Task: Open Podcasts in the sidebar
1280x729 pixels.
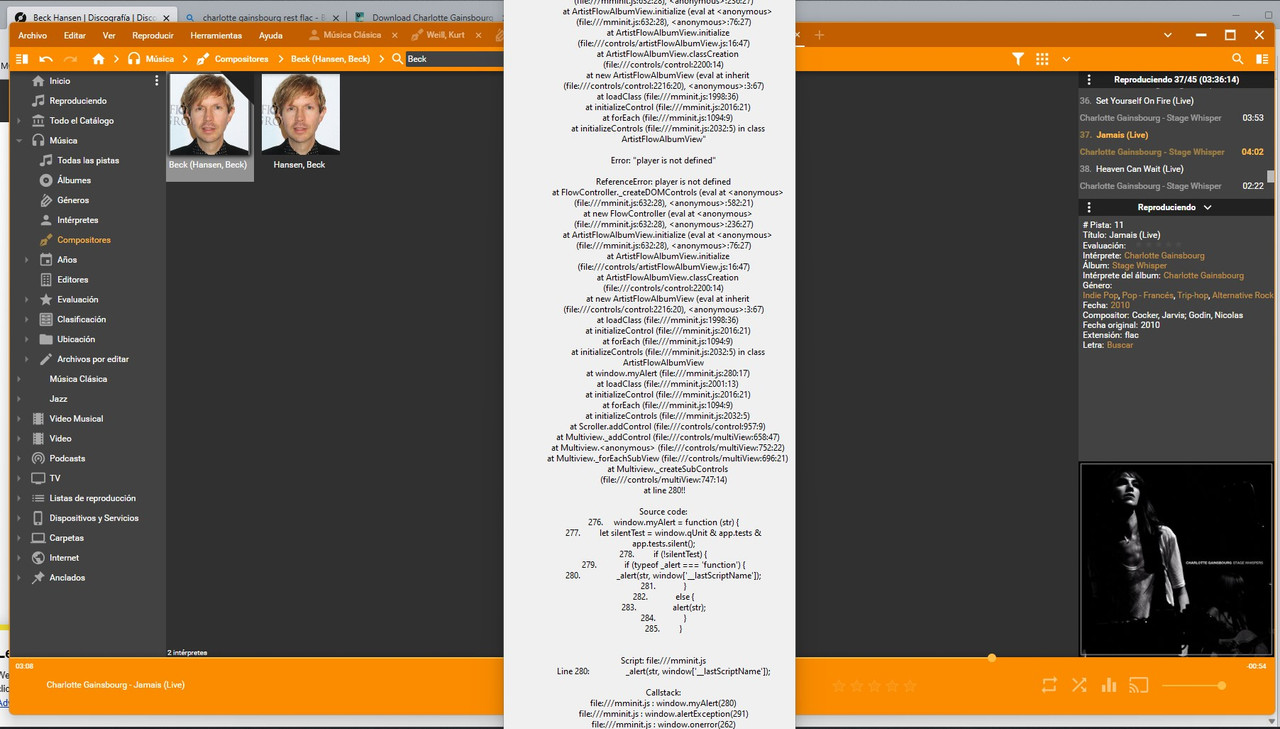Action: 67,458
